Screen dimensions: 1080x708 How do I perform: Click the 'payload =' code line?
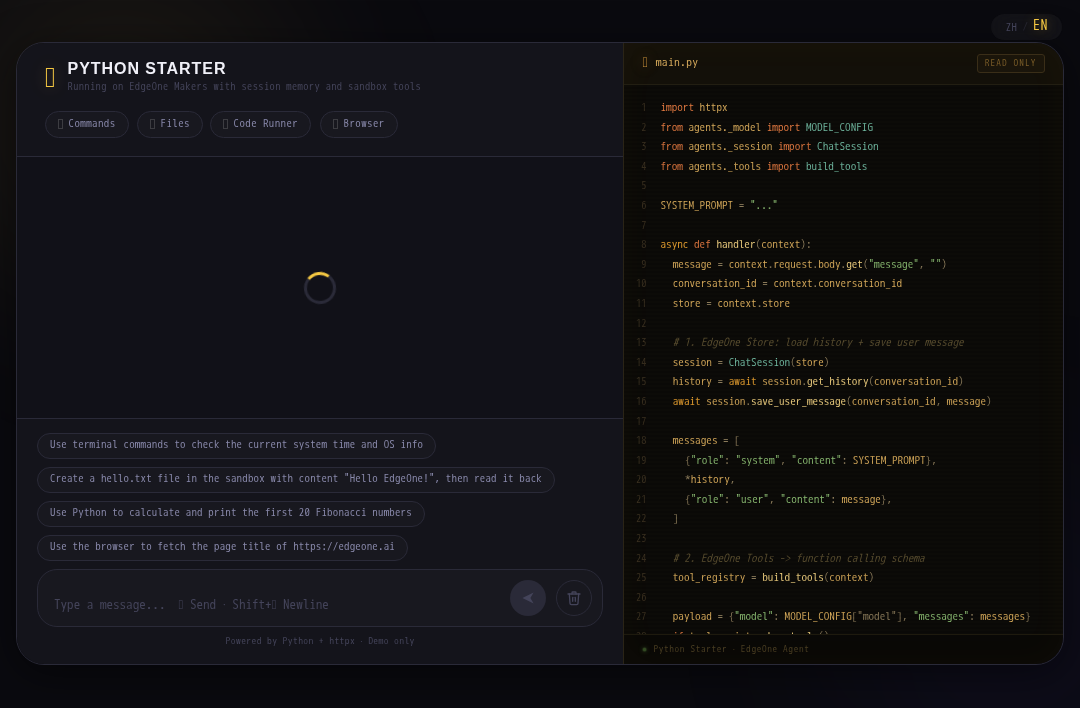(851, 616)
